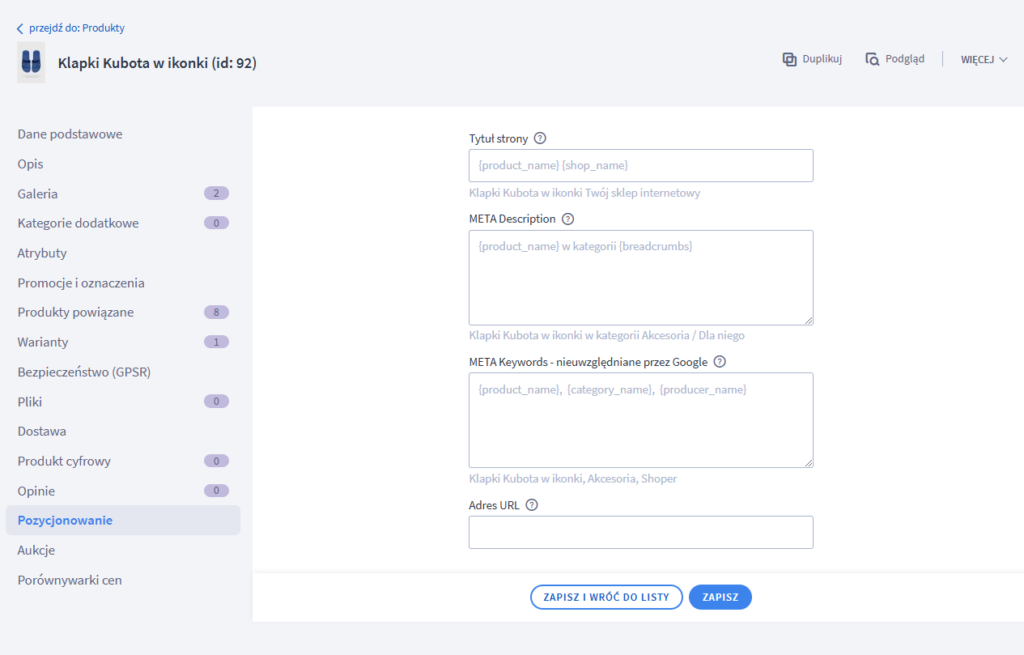The image size is (1024, 655).
Task: Focus the META Description textarea
Action: [641, 278]
